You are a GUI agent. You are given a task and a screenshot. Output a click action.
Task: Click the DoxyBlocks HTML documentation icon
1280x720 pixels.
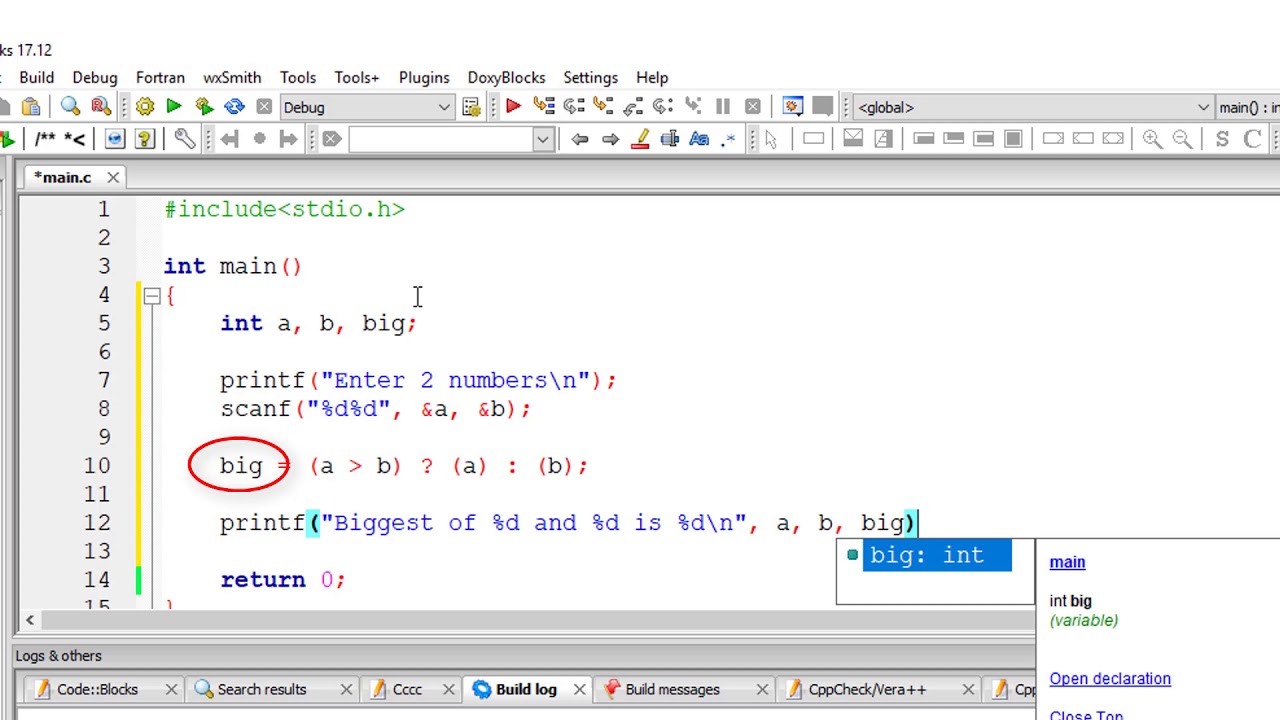tap(114, 139)
